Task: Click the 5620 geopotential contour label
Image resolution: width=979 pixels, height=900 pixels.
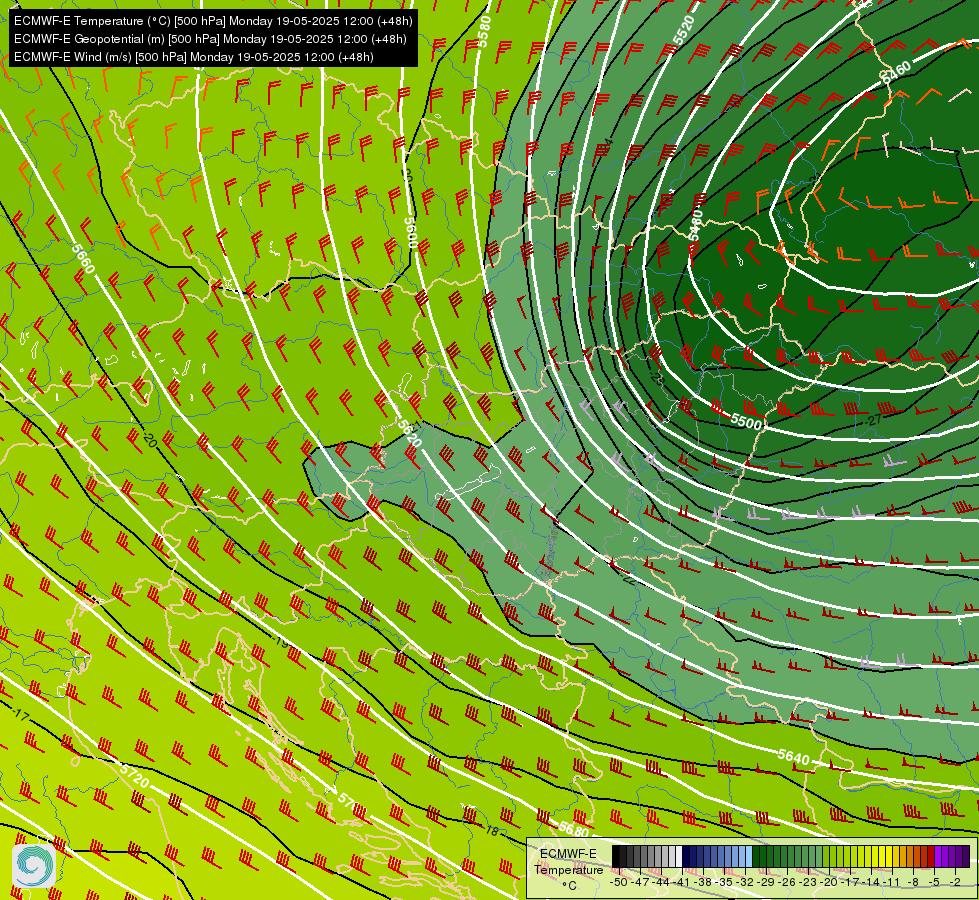Action: click(x=410, y=432)
